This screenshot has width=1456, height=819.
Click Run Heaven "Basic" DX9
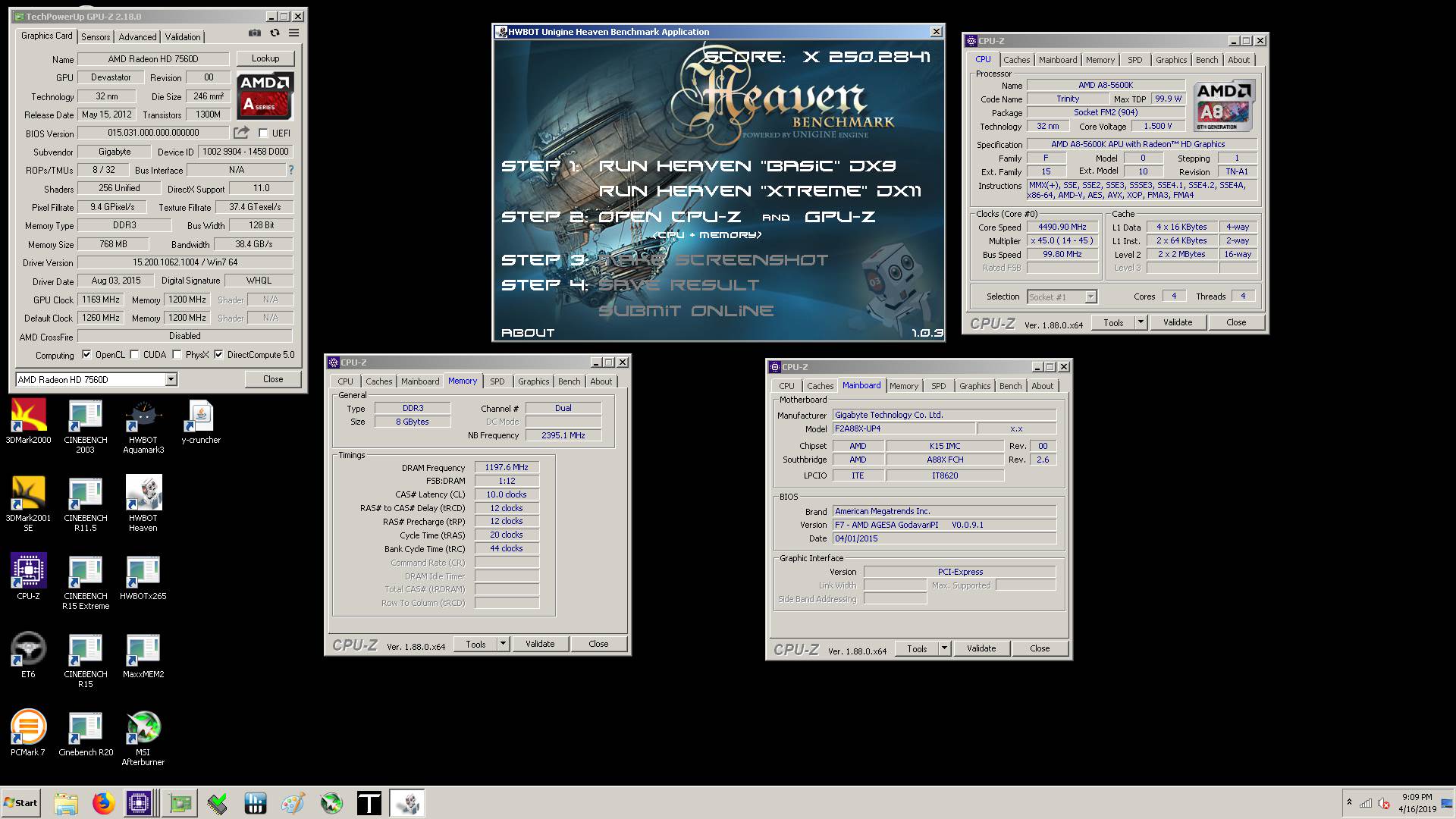747,166
